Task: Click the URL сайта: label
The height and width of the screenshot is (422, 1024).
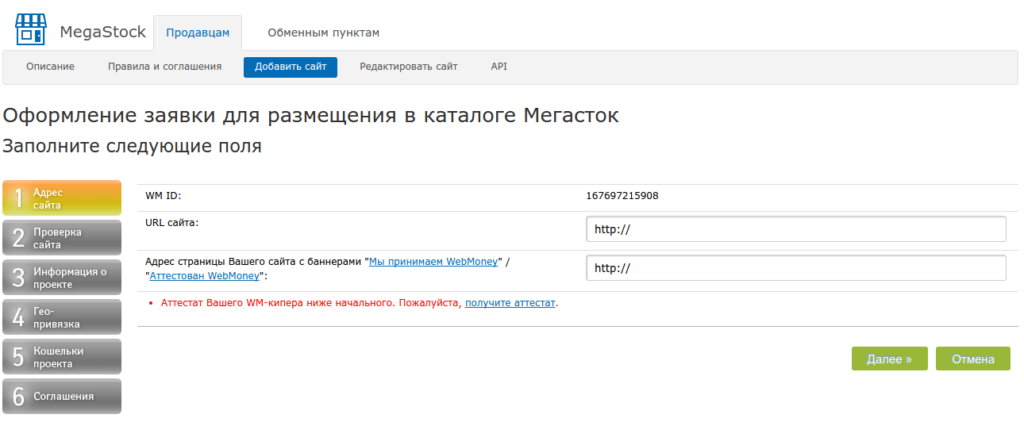Action: coord(172,222)
